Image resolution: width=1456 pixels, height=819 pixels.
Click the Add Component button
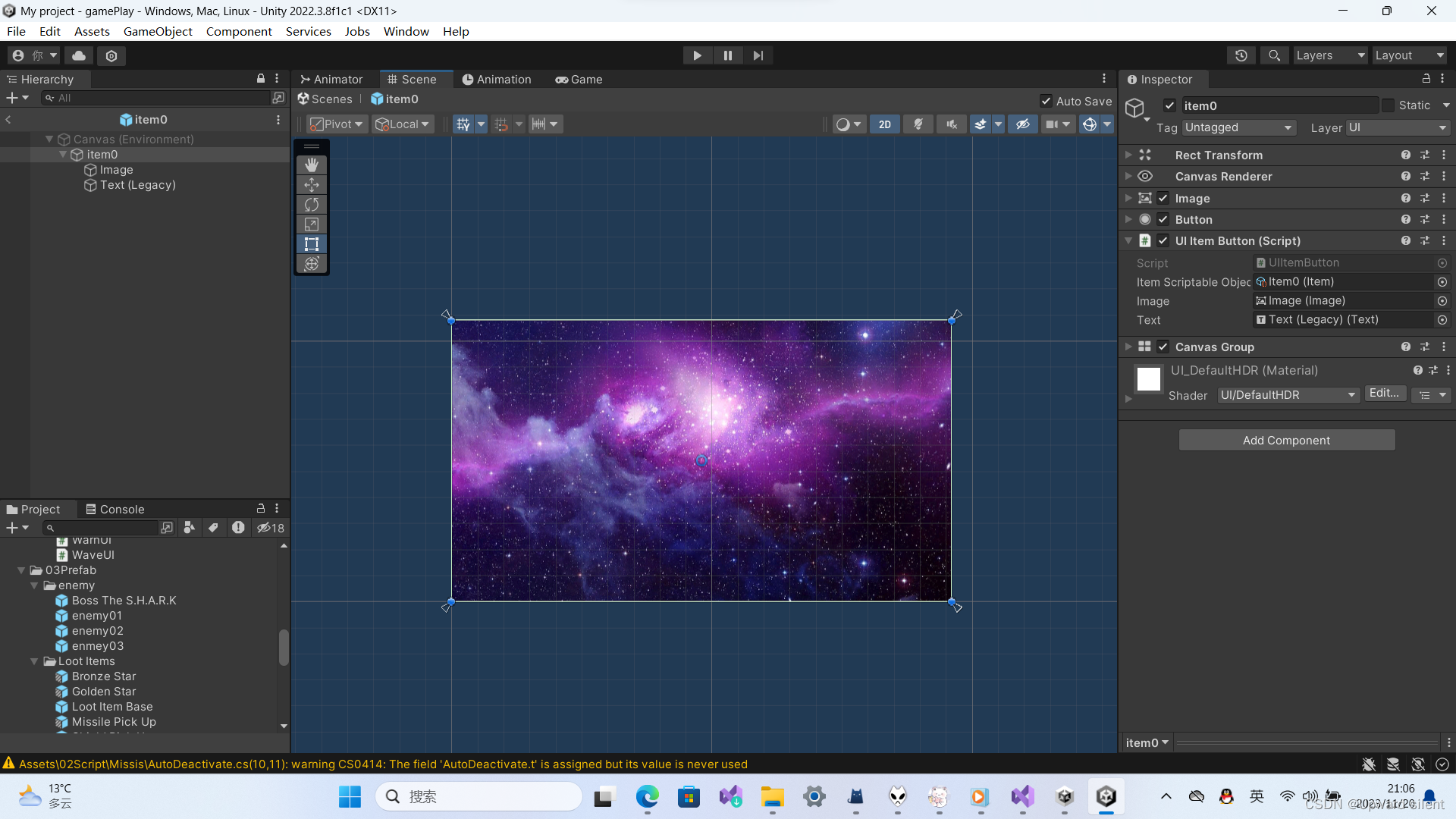click(x=1287, y=440)
